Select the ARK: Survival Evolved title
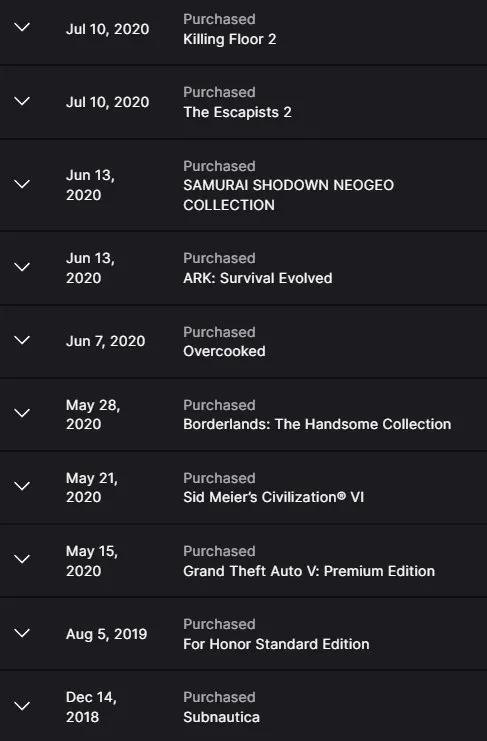 click(x=257, y=278)
